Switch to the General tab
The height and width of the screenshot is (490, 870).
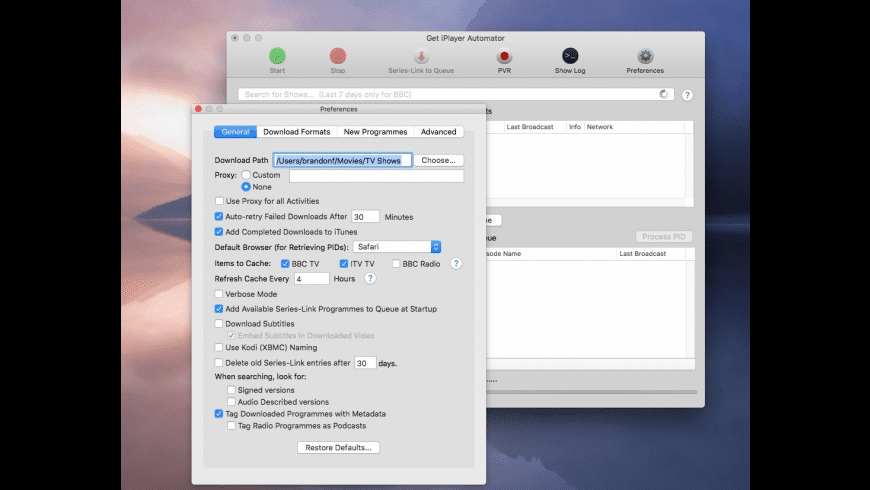(235, 132)
